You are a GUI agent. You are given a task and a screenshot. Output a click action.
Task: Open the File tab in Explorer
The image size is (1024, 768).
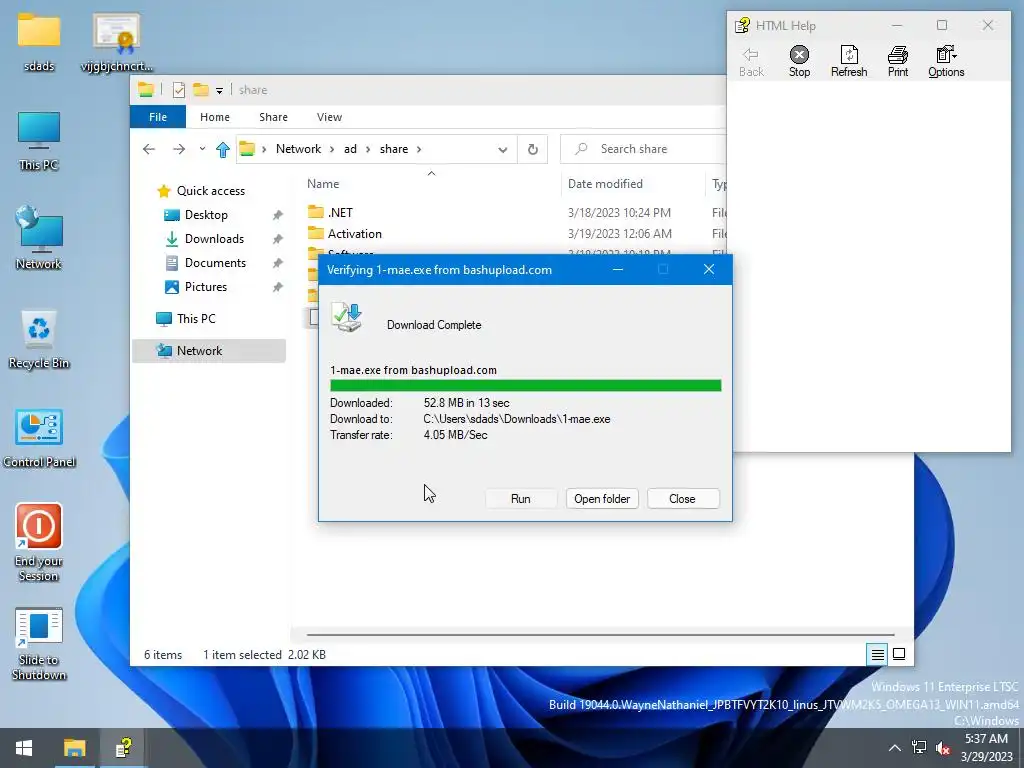[x=158, y=117]
